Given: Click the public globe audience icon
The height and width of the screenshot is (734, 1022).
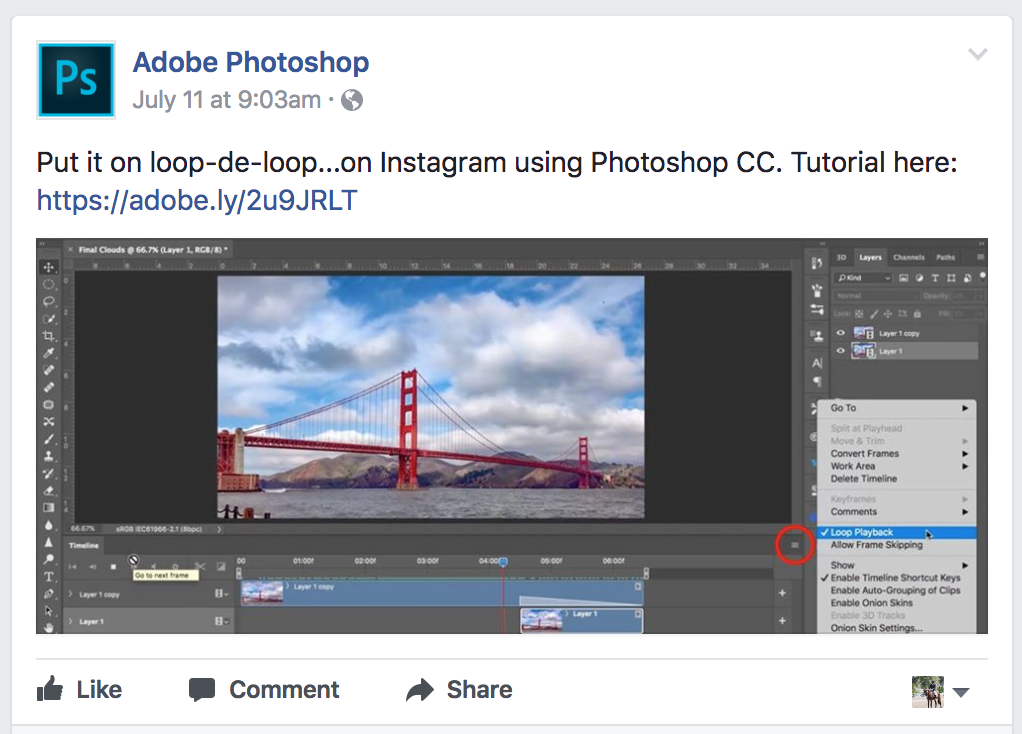Looking at the screenshot, I should (x=352, y=100).
